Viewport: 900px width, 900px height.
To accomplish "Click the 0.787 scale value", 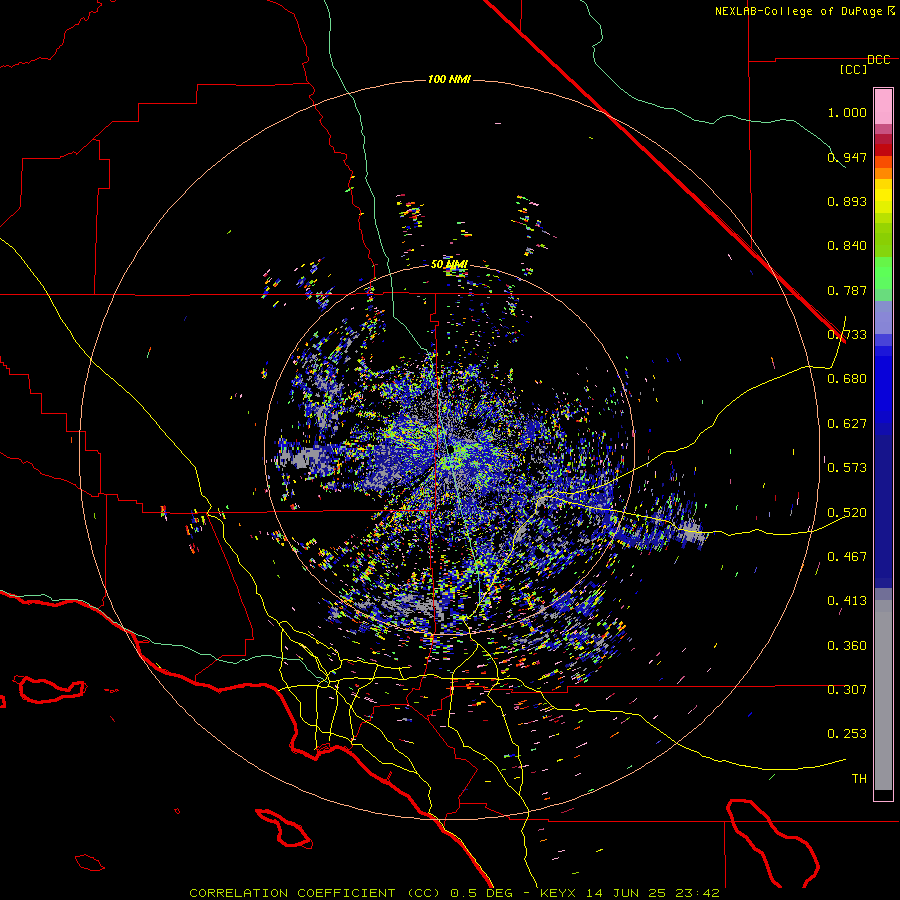I will [847, 290].
